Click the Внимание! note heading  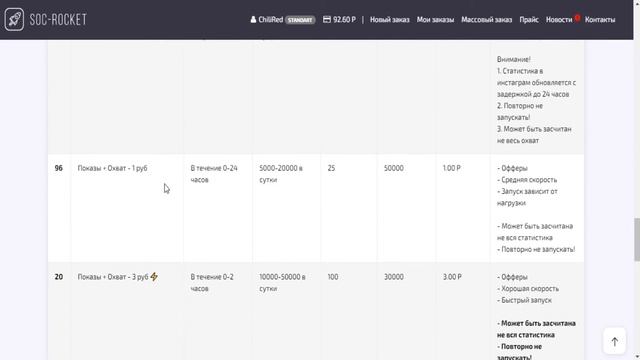513,59
